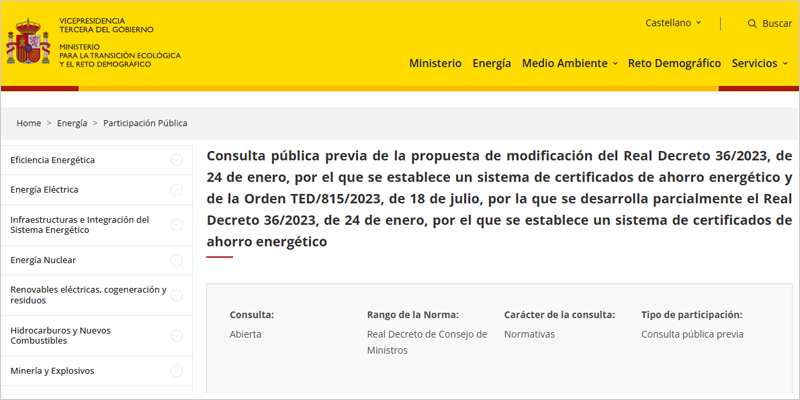Click circle icon beside Renovables eléctricas item
Viewport: 800px width, 400px height.
pos(176,295)
